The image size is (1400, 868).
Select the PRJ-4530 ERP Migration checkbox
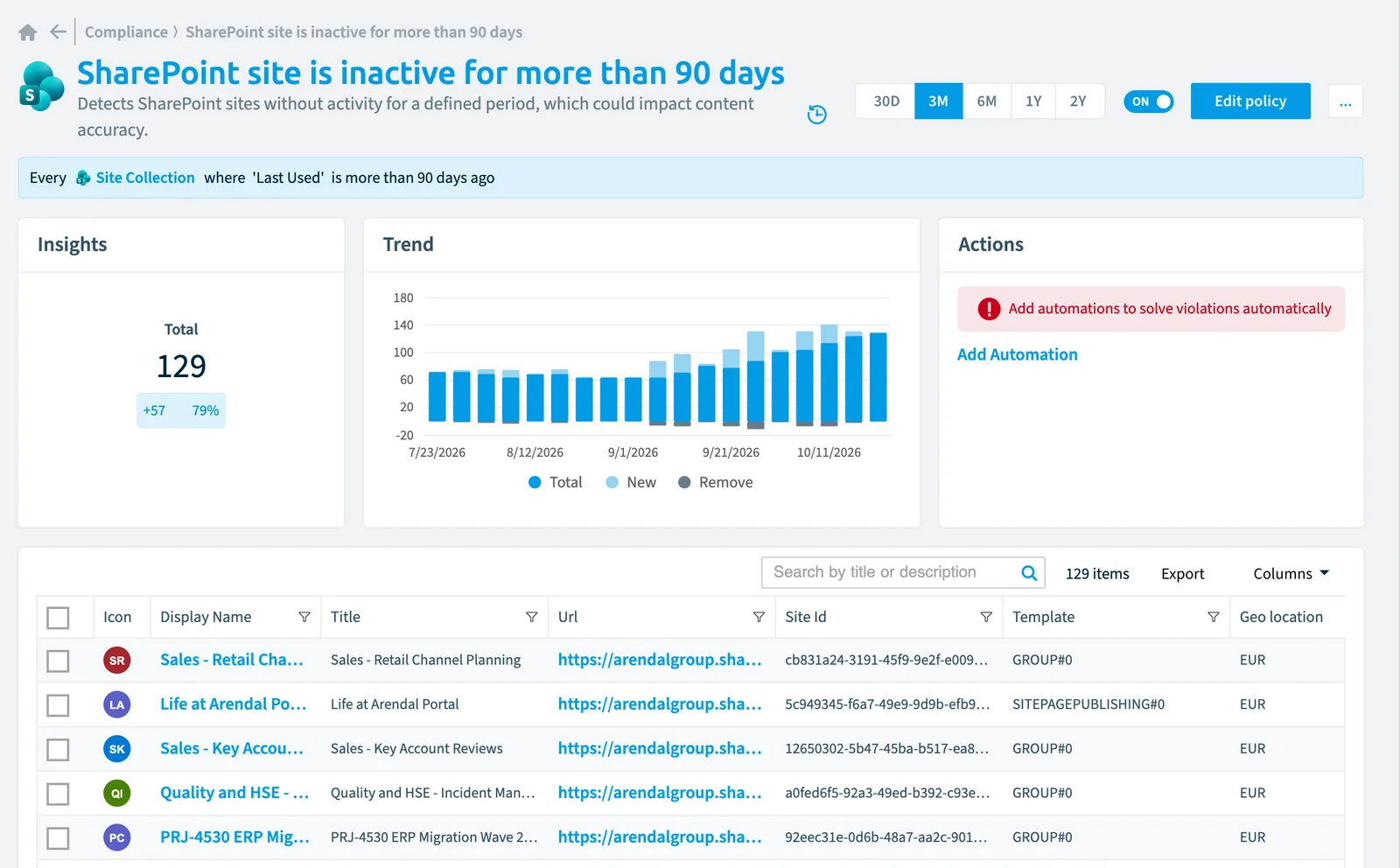coord(58,838)
